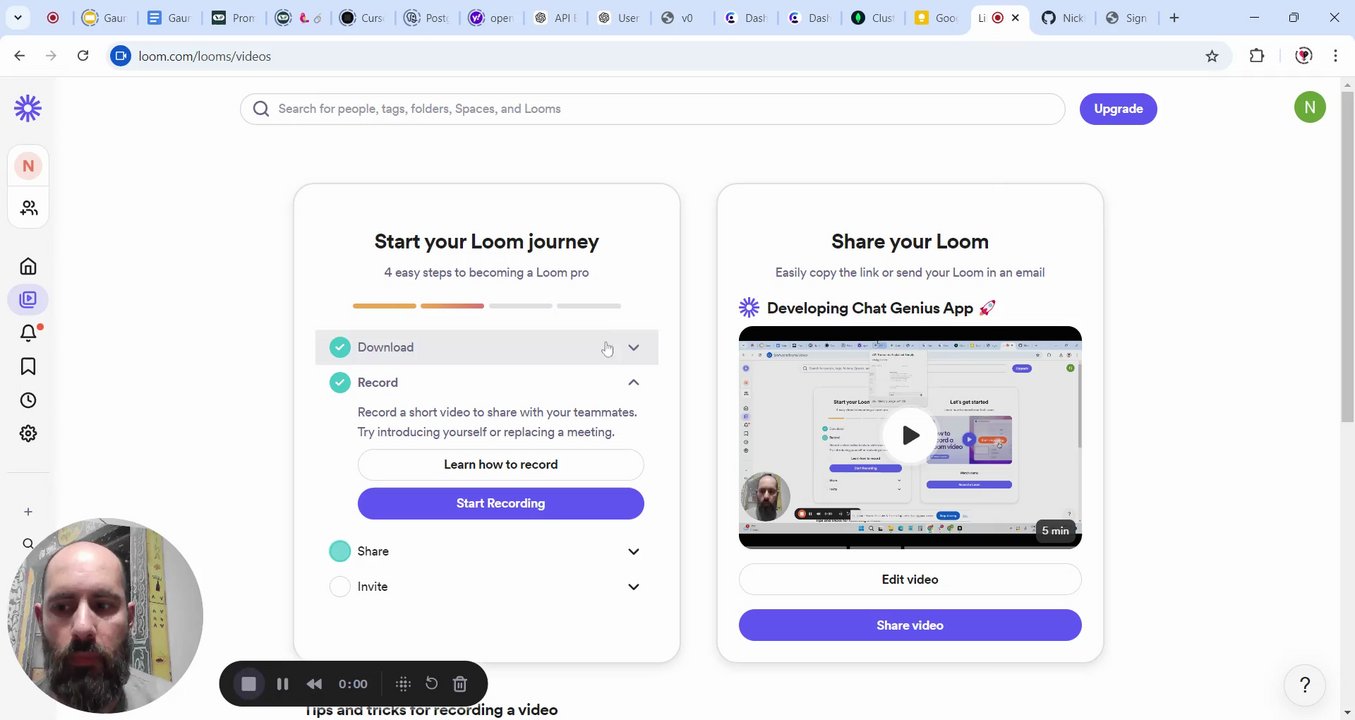The height and width of the screenshot is (720, 1355).
Task: Click the webcam bubble of the recorder
Action: (x=105, y=616)
